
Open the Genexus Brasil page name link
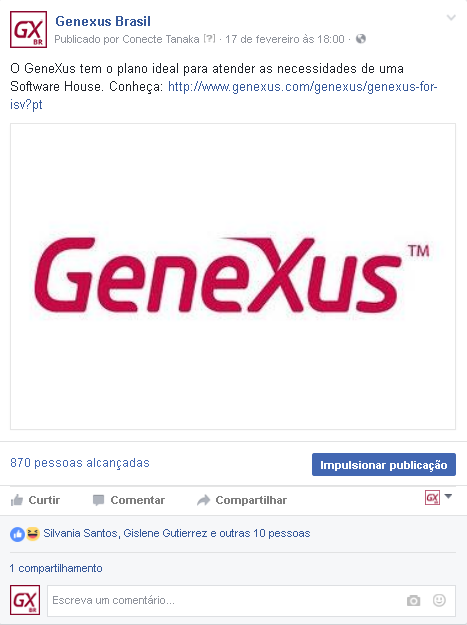103,21
